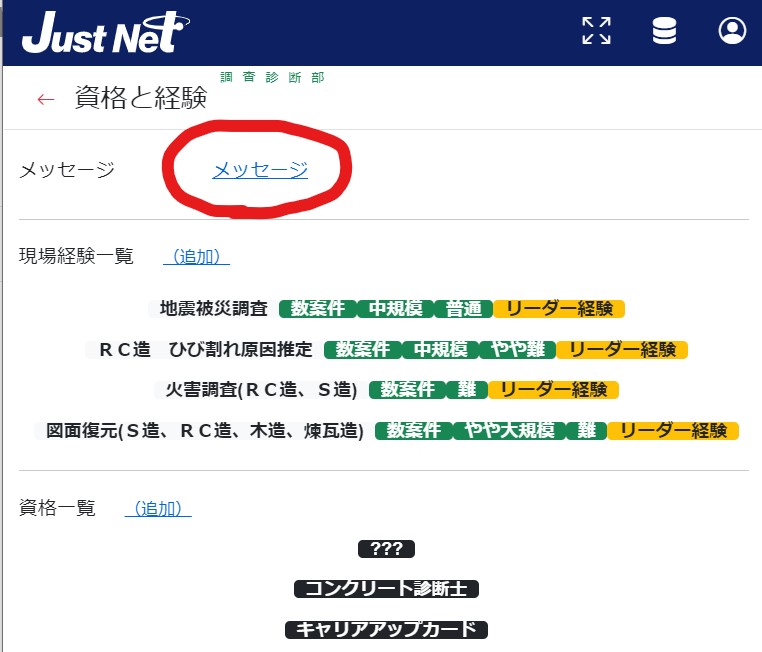Image resolution: width=762 pixels, height=652 pixels.
Task: Select the 図面復元 experience label
Action: (205, 430)
